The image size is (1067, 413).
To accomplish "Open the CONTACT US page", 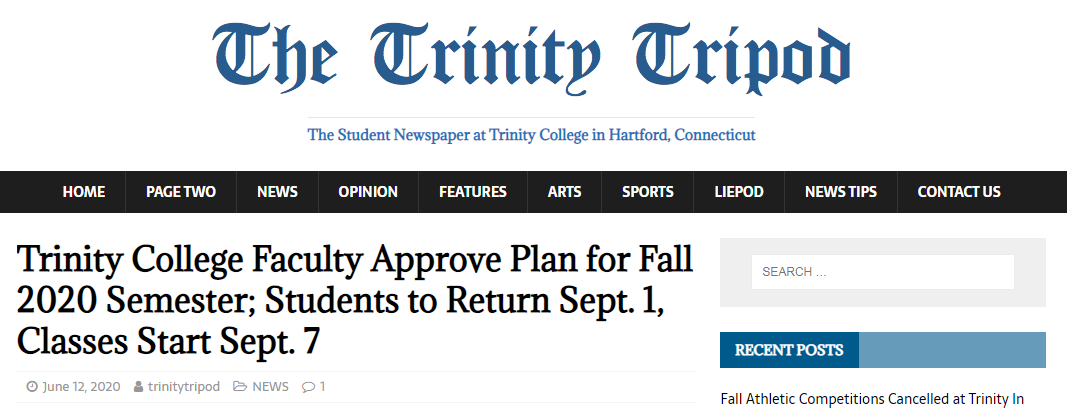I will (959, 192).
